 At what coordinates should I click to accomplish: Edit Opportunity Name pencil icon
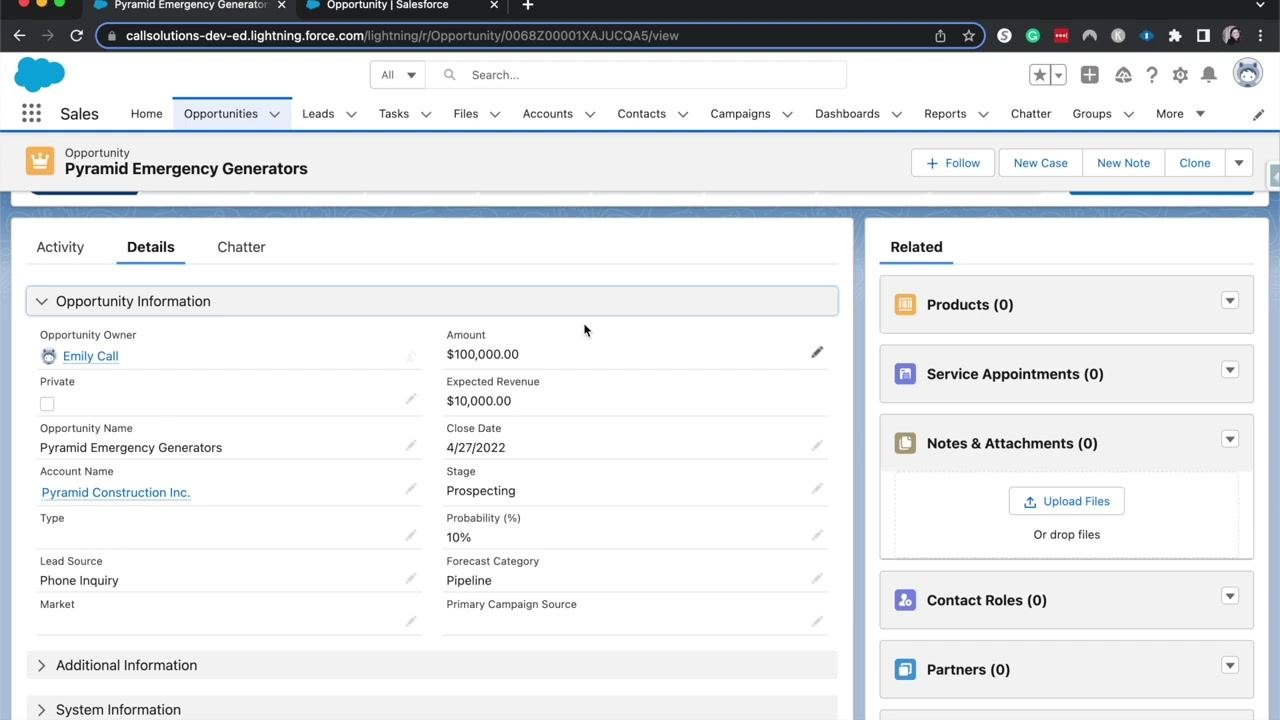[410, 445]
